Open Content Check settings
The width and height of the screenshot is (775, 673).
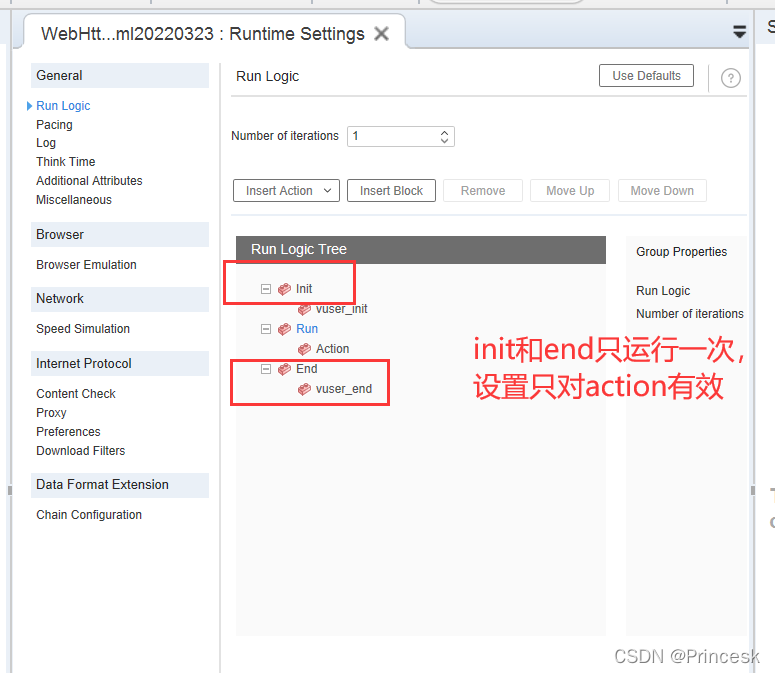[76, 394]
